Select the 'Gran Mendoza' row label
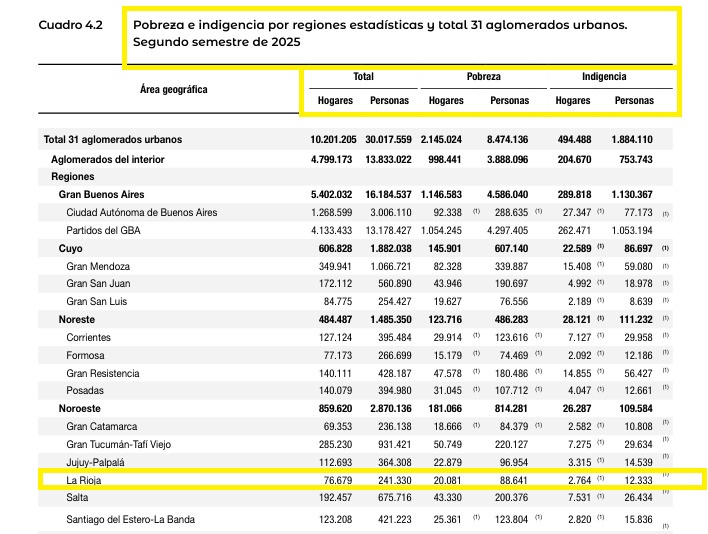The height and width of the screenshot is (534, 708). click(x=98, y=266)
